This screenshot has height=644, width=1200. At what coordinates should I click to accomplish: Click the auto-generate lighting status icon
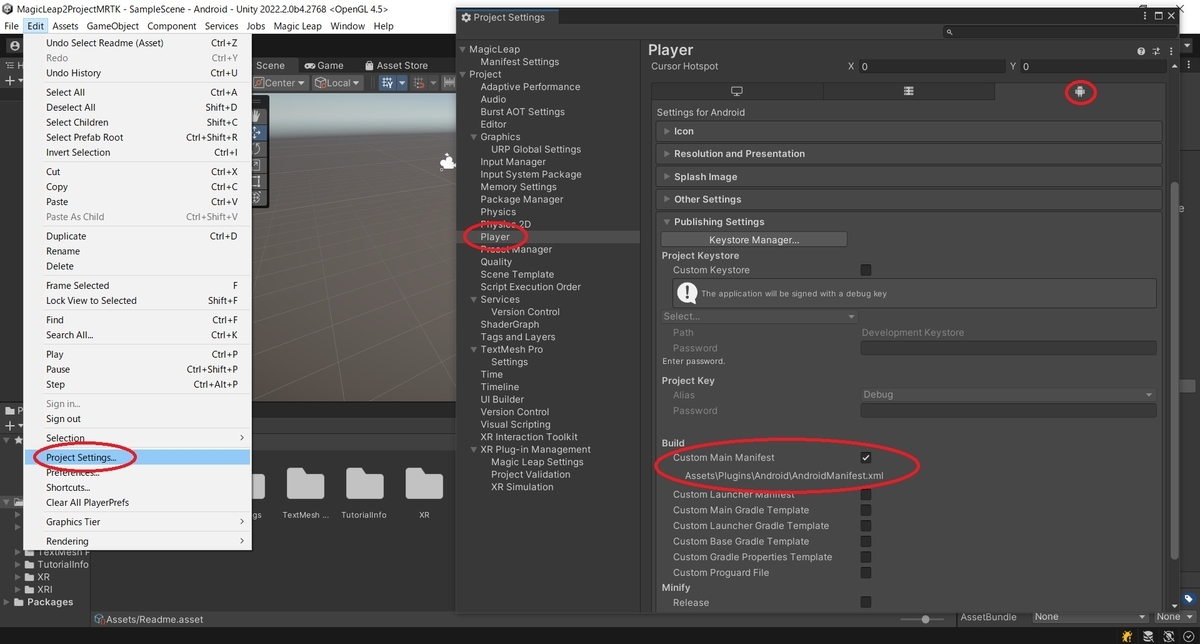tap(1168, 636)
